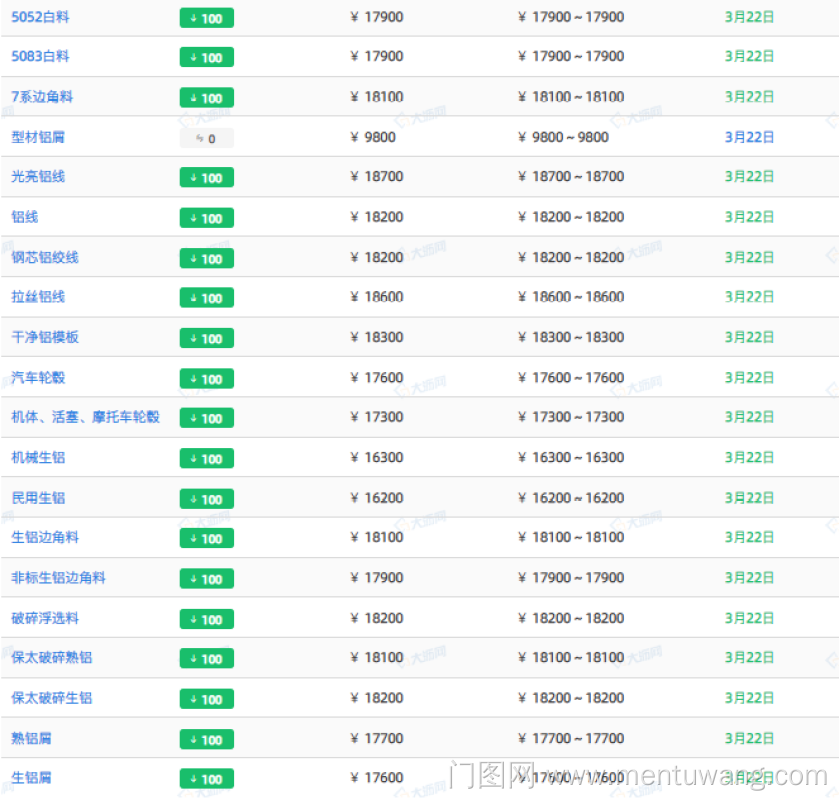Click the price drop badge for 汽车轮毂
This screenshot has width=839, height=800.
(x=206, y=379)
